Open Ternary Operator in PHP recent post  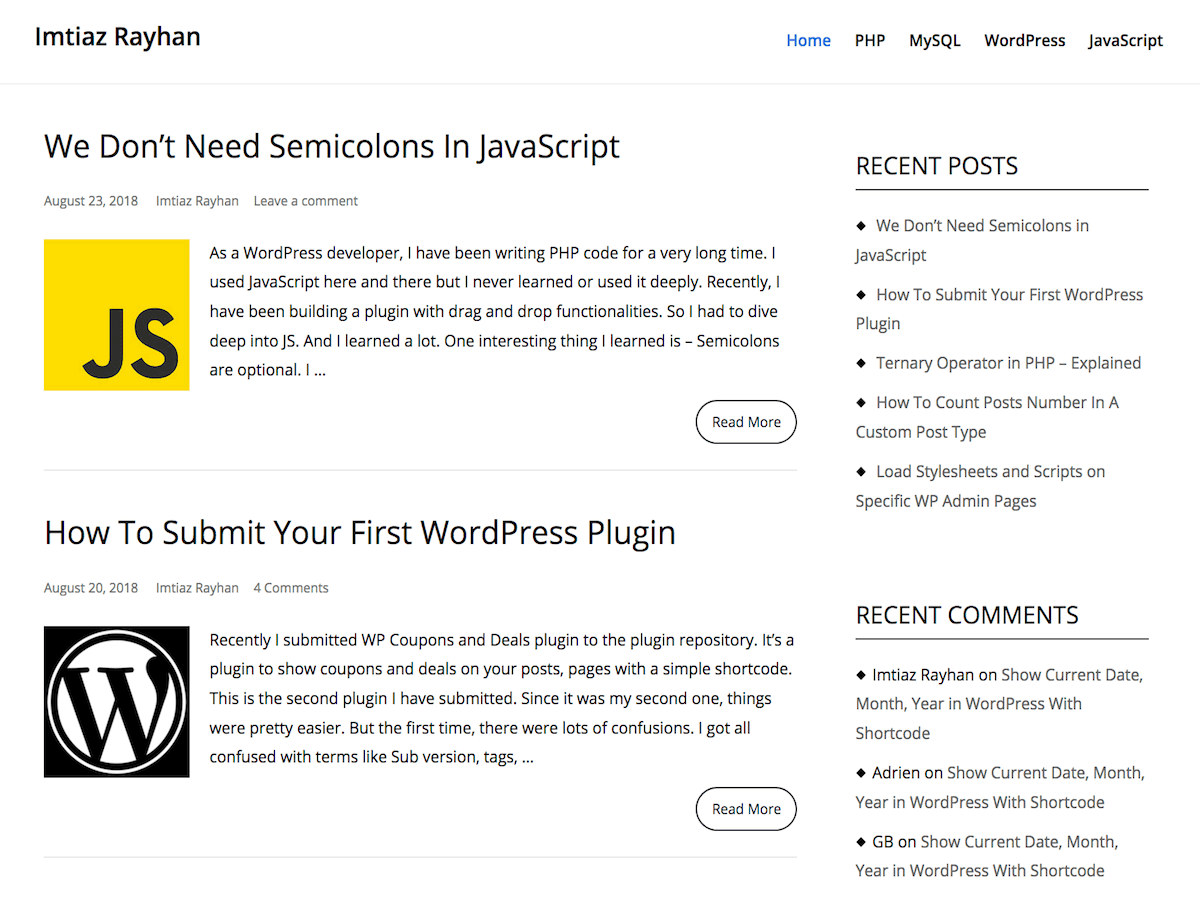click(1008, 363)
